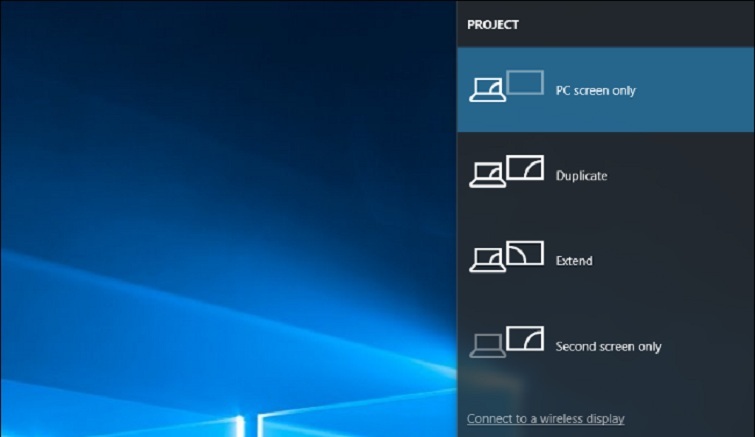Viewport: 755px width, 437px height.
Task: Click the greyed laptop icon in Second screen only
Action: pos(486,346)
